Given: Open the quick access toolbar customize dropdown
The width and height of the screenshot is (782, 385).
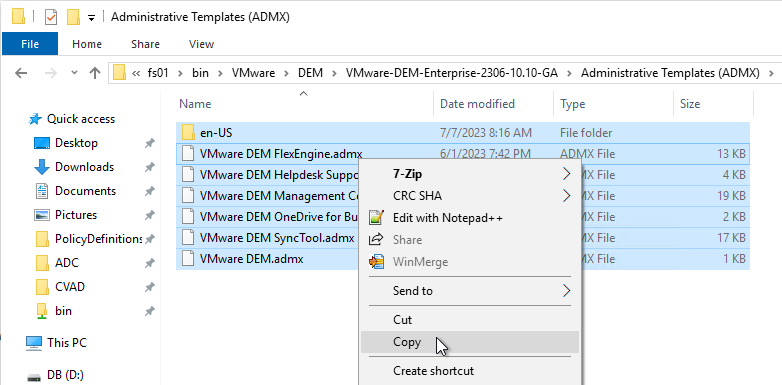Looking at the screenshot, I should (91, 18).
